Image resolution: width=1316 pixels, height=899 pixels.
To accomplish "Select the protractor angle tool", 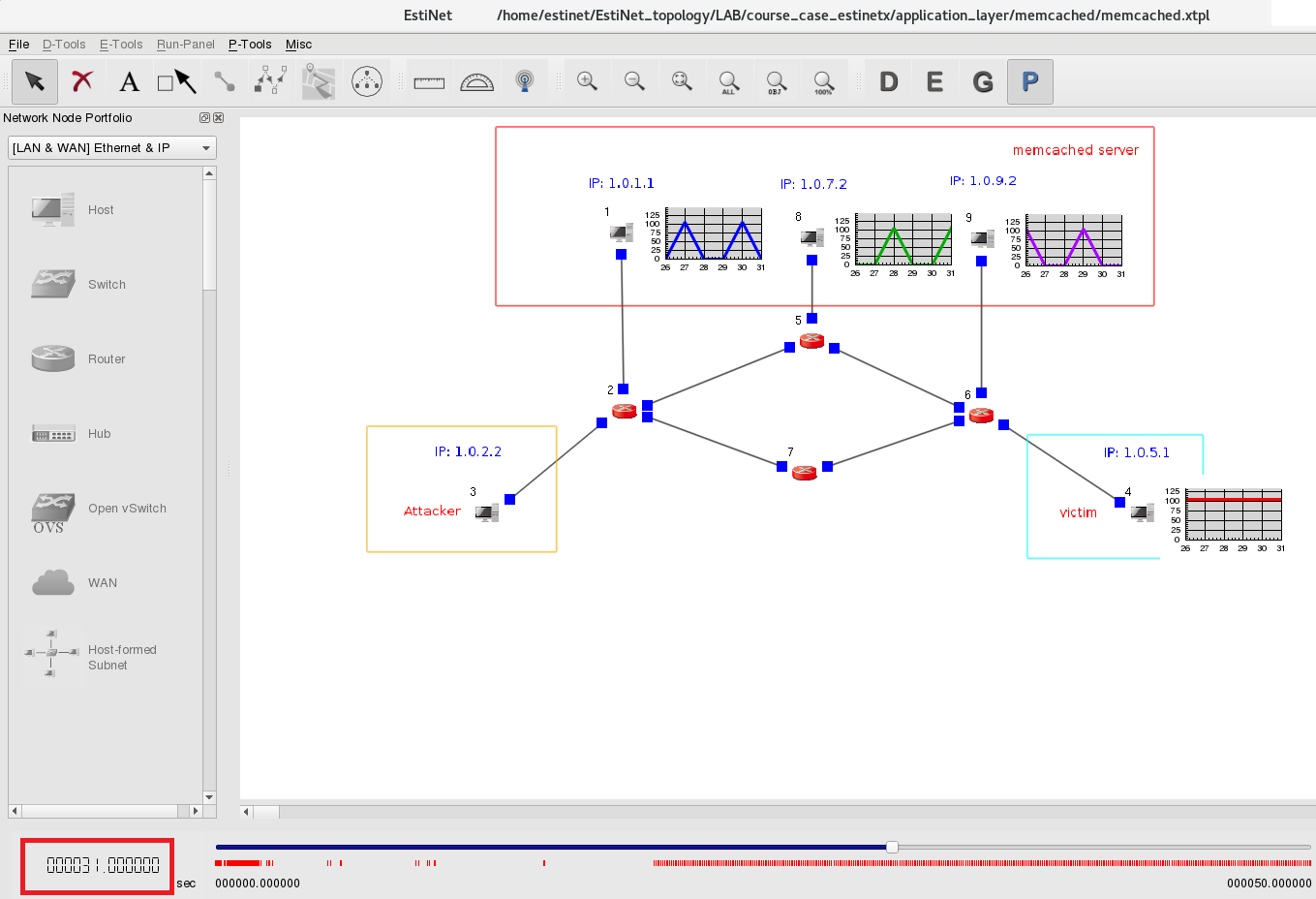I will coord(476,81).
